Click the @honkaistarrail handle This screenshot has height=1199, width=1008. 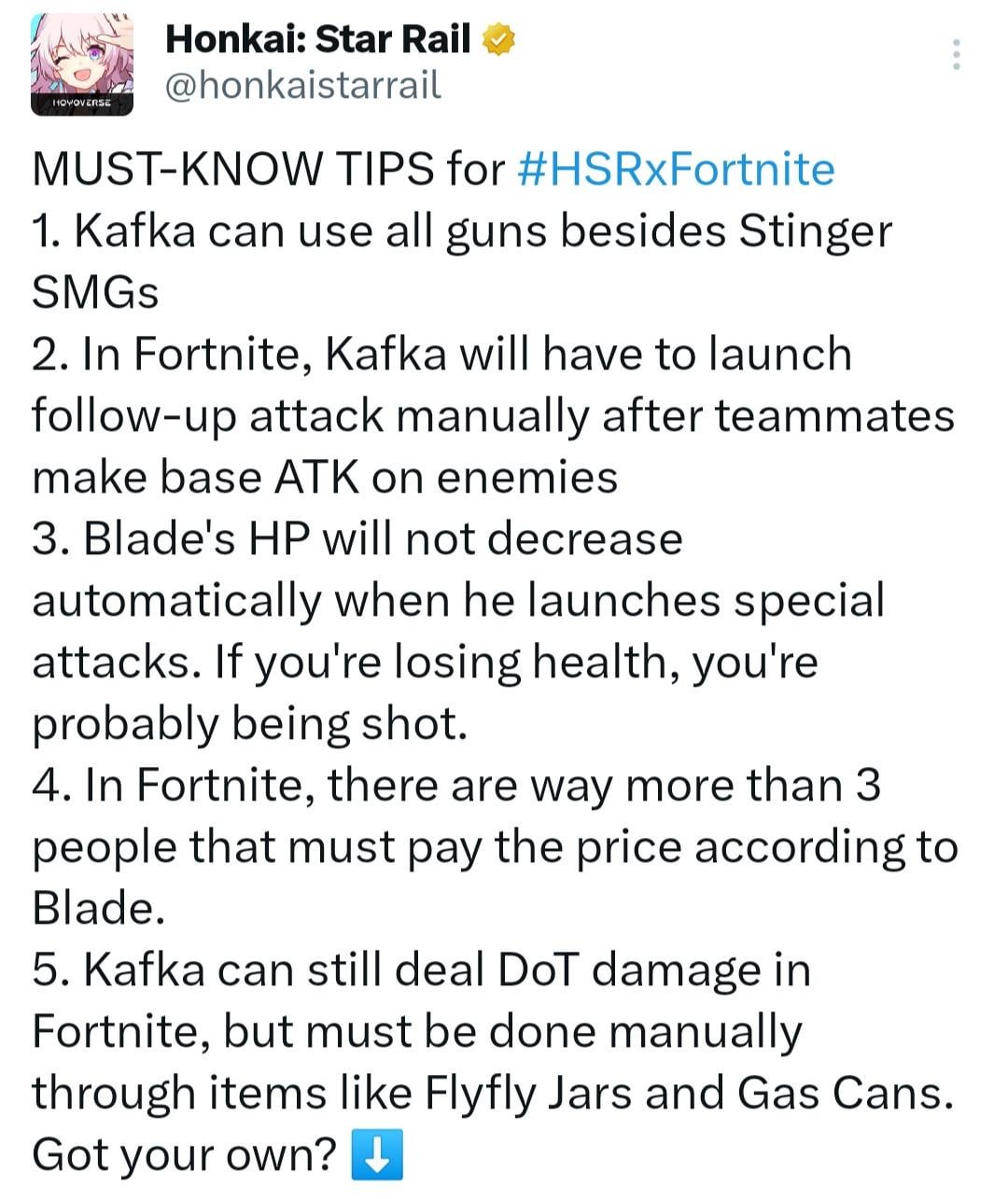click(302, 86)
